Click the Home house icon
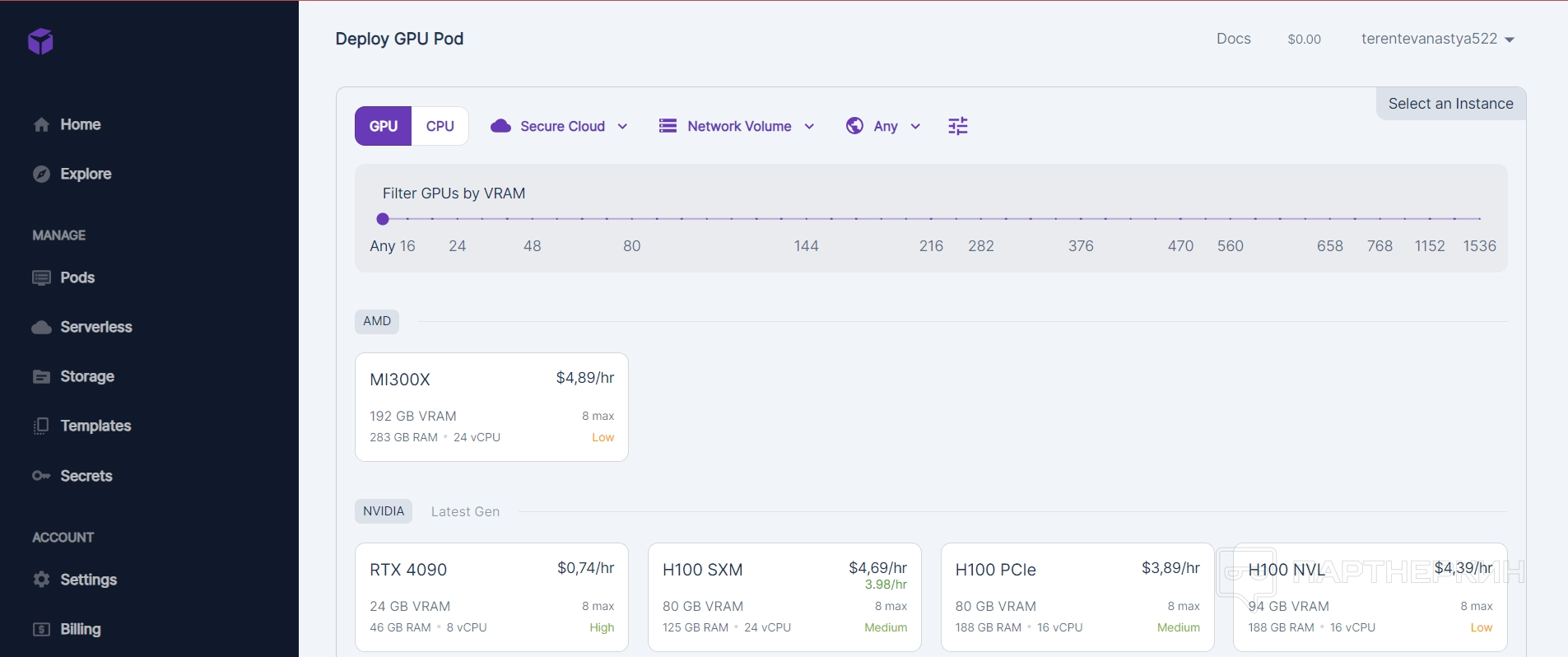The width and height of the screenshot is (1568, 657). [41, 125]
